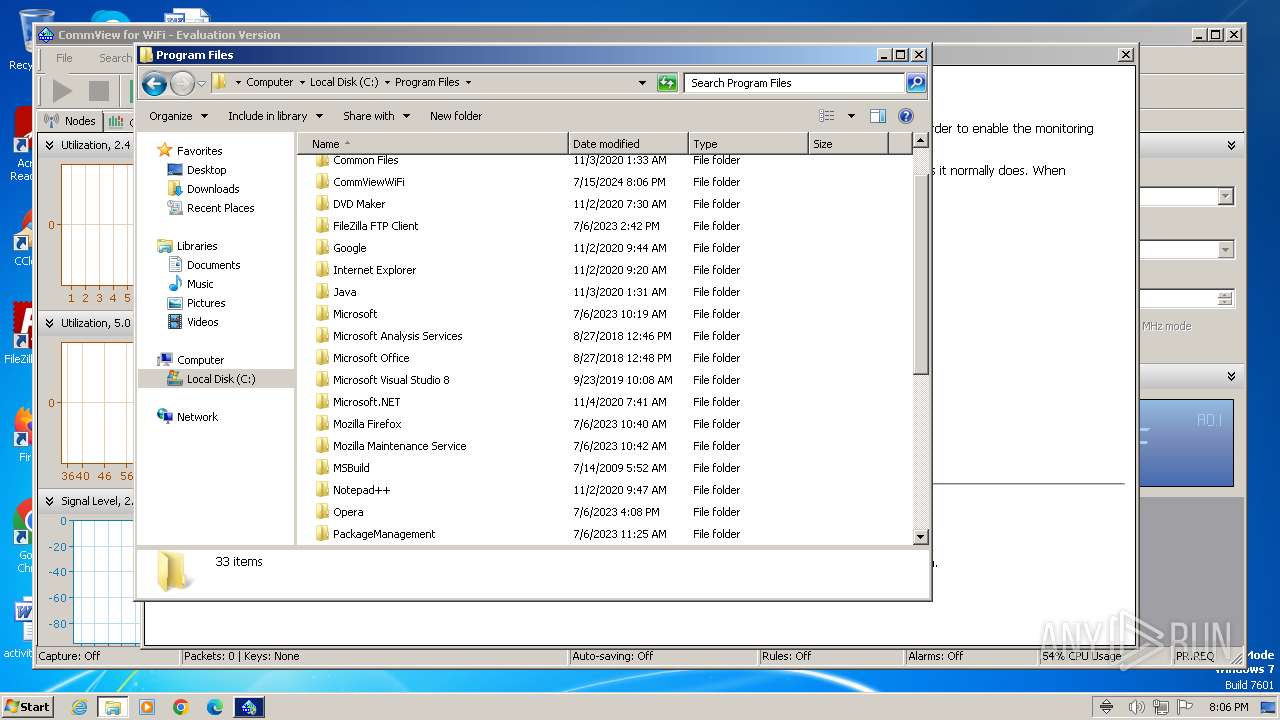This screenshot has width=1280, height=720.
Task: Expand Program Files breadcrumb dropdown arrow
Action: pos(468,83)
